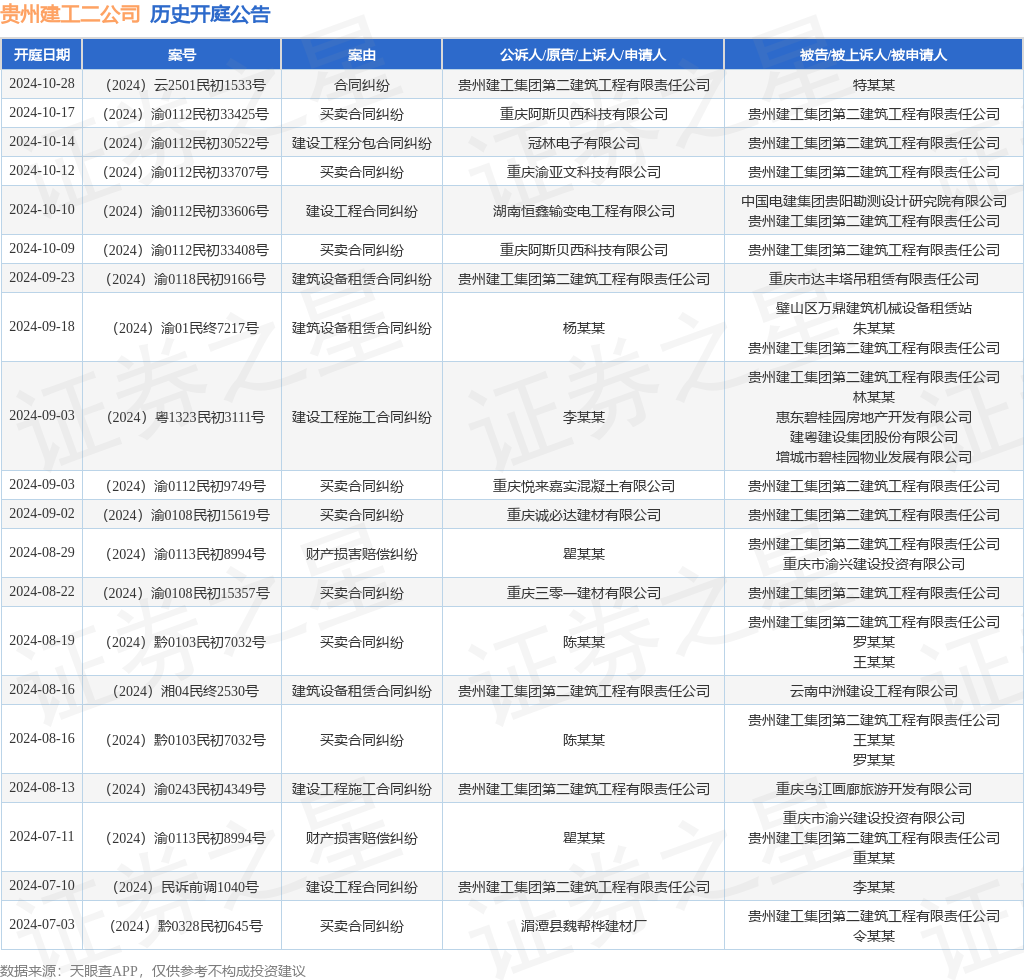Select case number 渝0118民初9166号
This screenshot has width=1024, height=980.
pos(185,279)
